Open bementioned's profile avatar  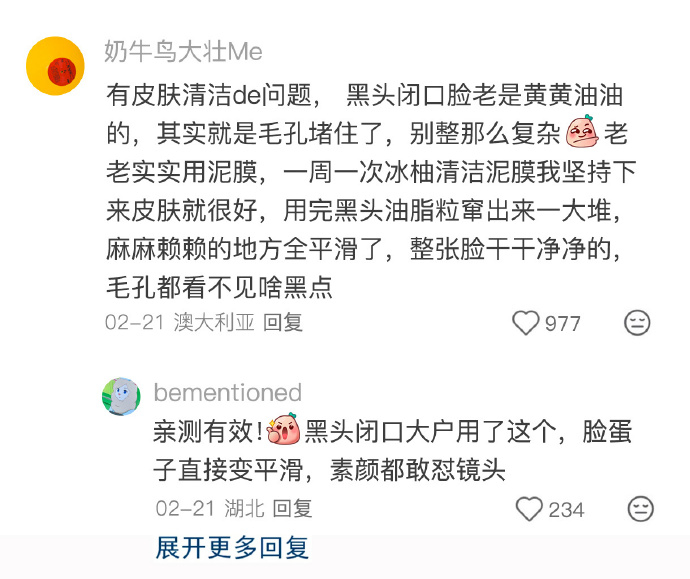coord(121,396)
